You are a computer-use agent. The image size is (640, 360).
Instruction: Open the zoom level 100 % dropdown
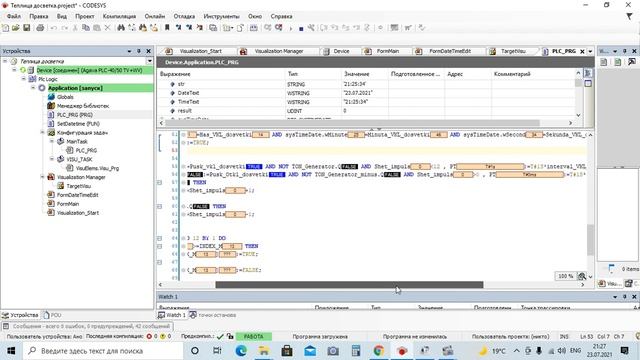(x=565, y=276)
